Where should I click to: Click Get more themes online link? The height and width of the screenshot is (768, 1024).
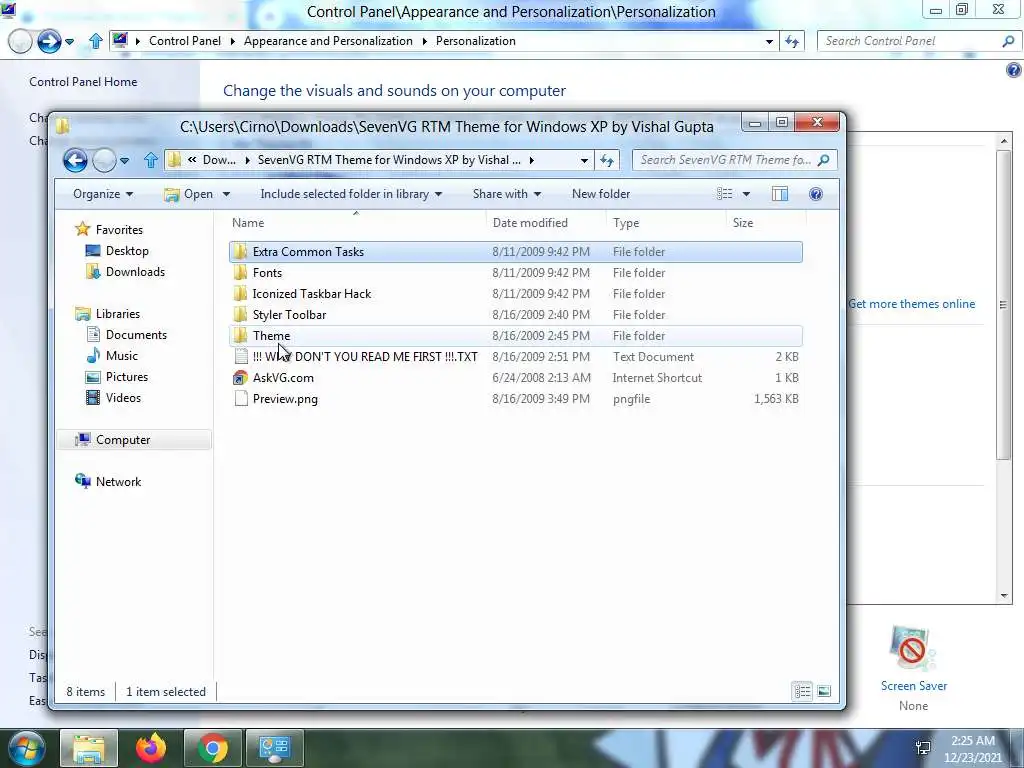[x=912, y=304]
